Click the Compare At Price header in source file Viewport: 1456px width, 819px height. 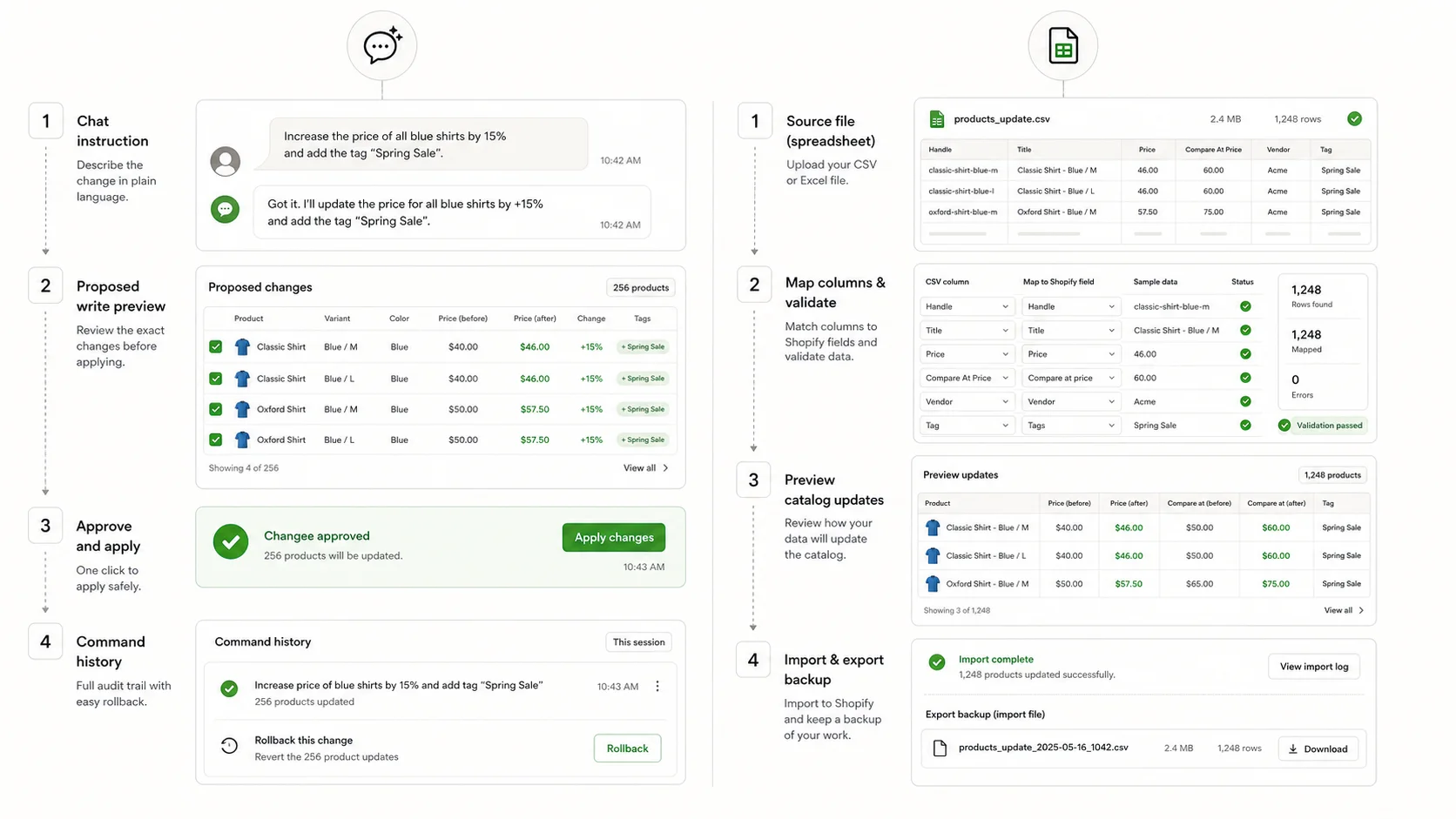1213,150
